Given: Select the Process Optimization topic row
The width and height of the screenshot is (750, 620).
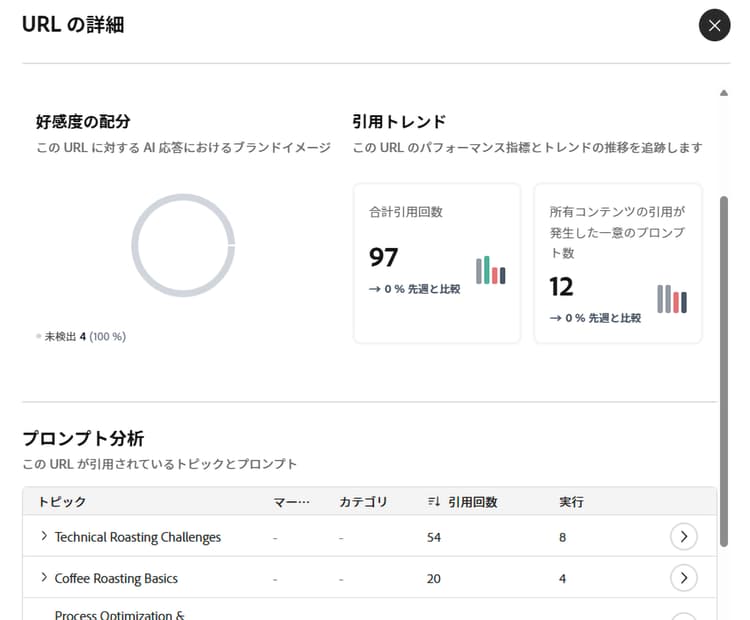Looking at the screenshot, I should pyautogui.click(x=120, y=614).
